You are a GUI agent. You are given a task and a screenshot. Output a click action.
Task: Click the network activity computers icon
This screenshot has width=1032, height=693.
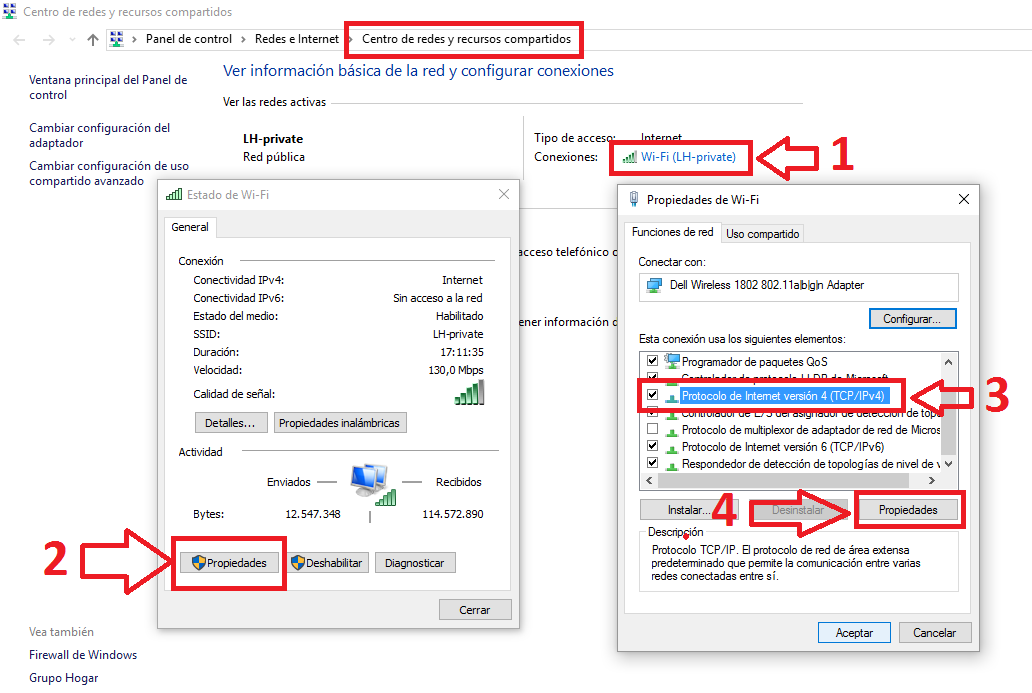point(373,485)
